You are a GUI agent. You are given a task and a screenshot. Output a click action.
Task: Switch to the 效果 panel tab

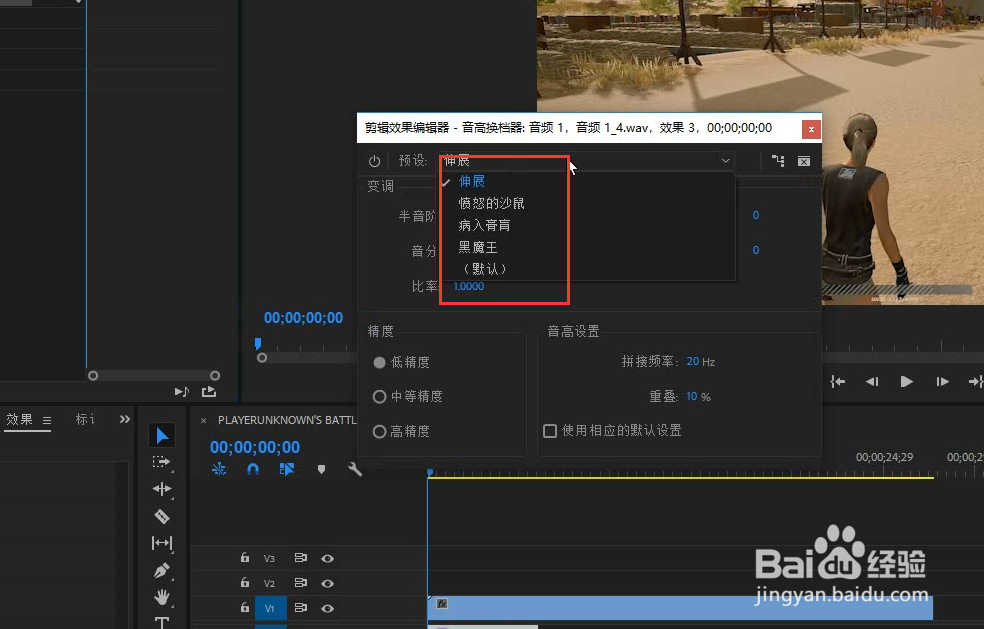point(19,419)
